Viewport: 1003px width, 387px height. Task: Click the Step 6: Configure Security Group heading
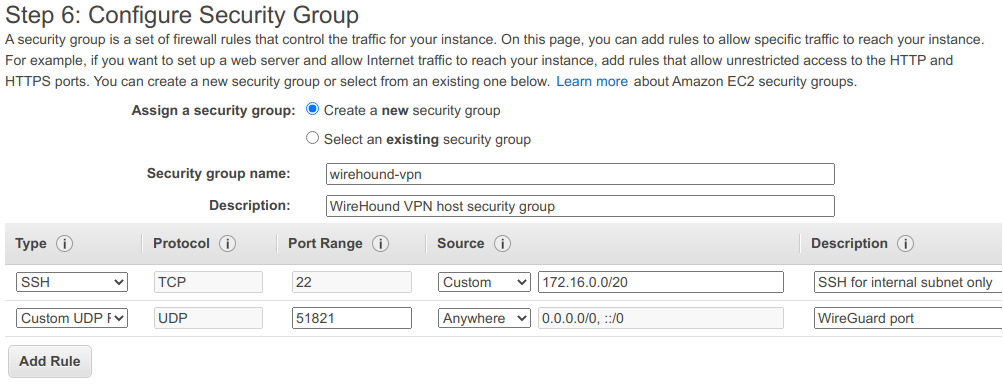coord(182,15)
